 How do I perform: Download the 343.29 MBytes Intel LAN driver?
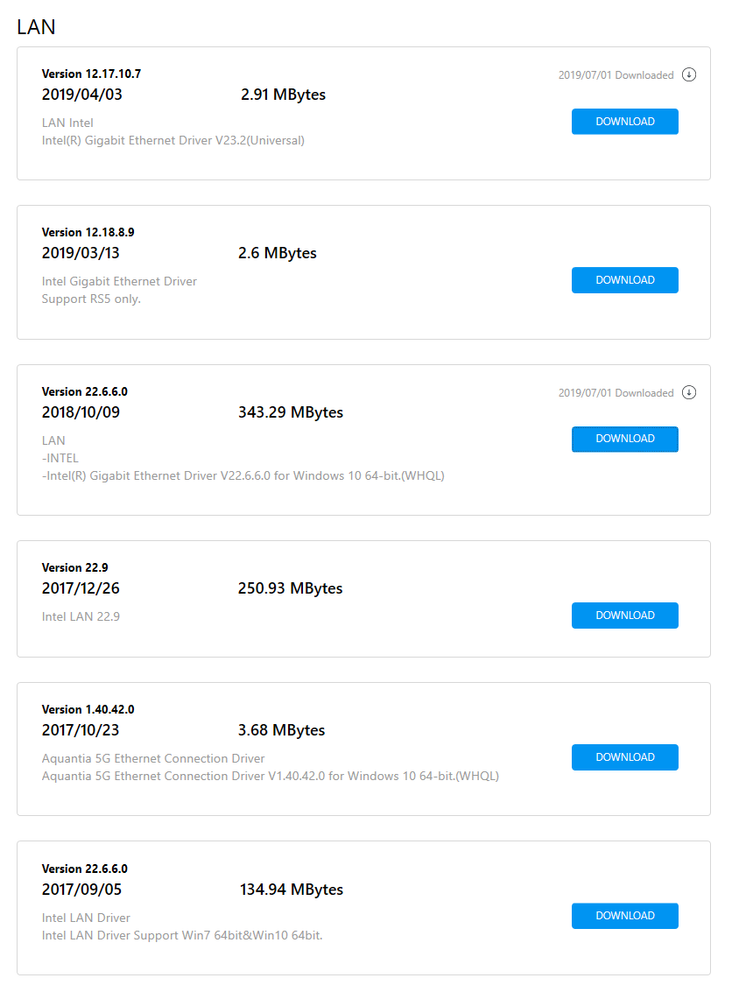pyautogui.click(x=625, y=439)
